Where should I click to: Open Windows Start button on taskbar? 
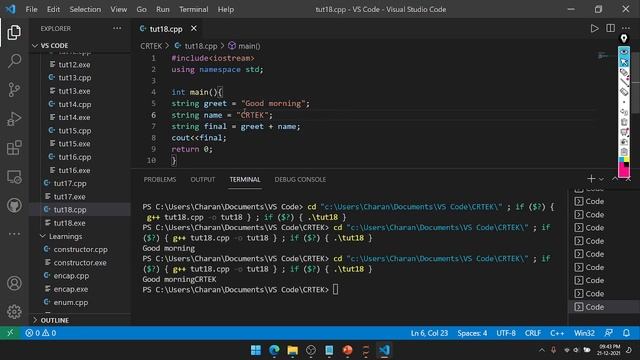point(256,350)
